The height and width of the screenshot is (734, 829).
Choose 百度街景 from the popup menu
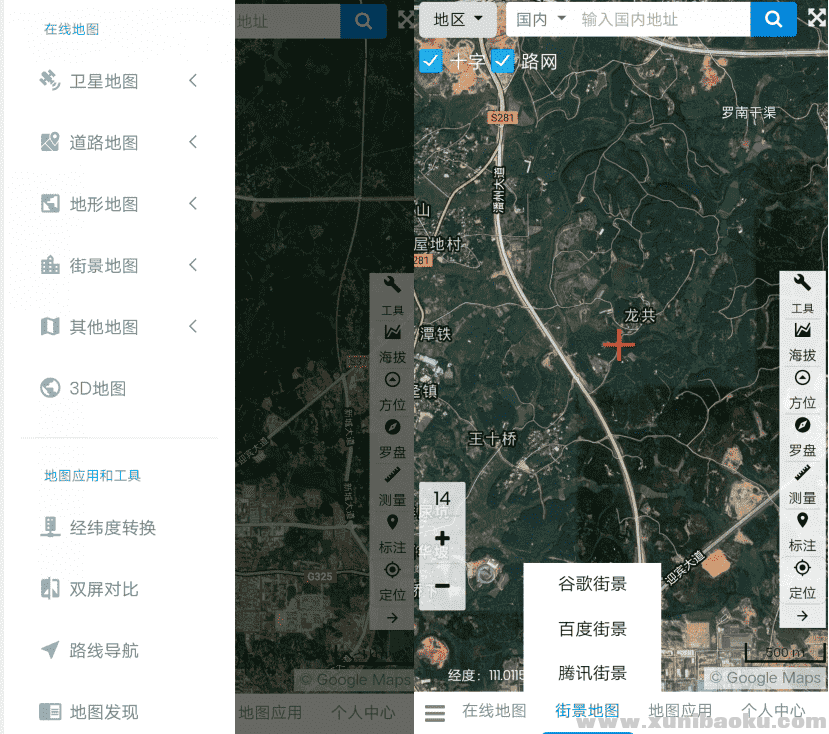(592, 629)
